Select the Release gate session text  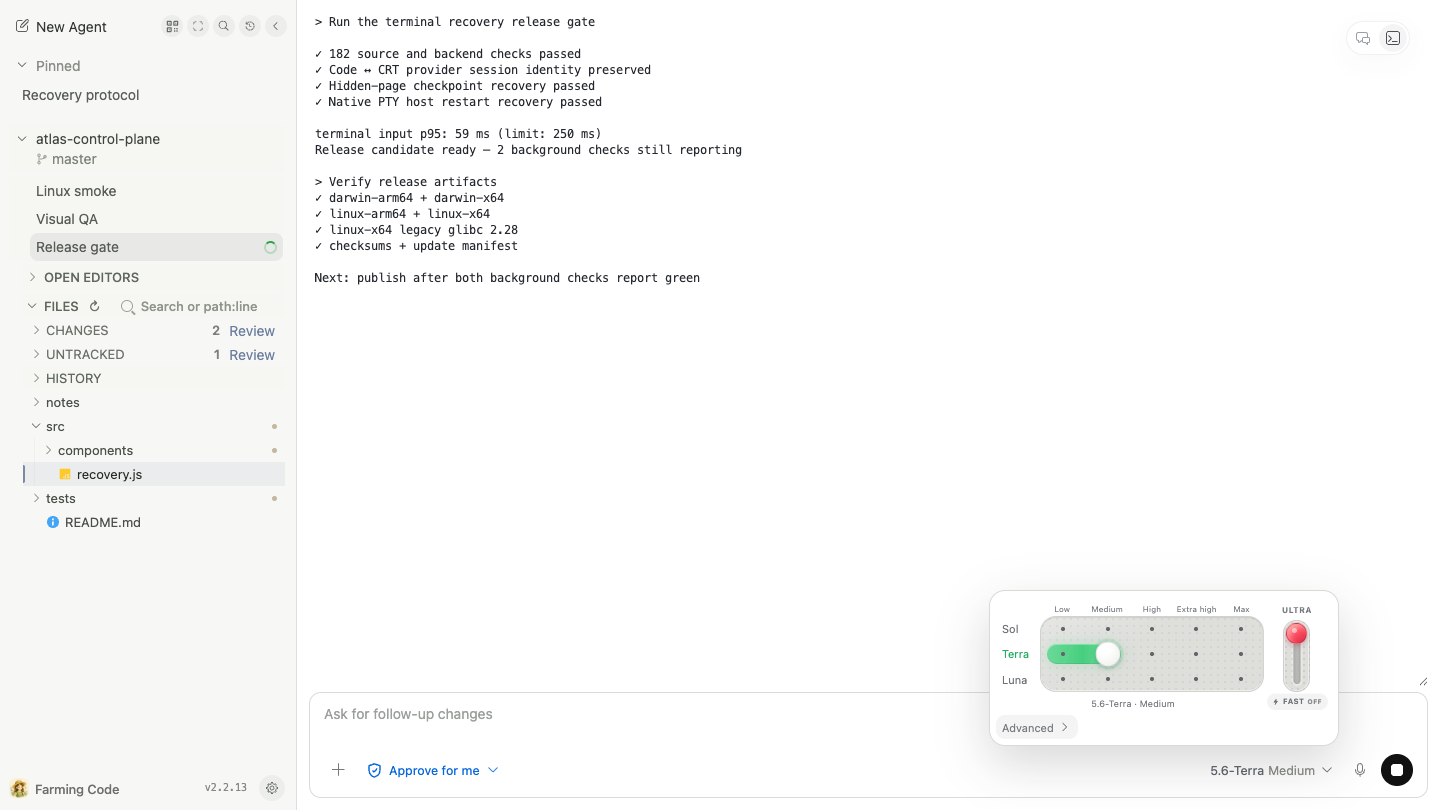point(77,247)
